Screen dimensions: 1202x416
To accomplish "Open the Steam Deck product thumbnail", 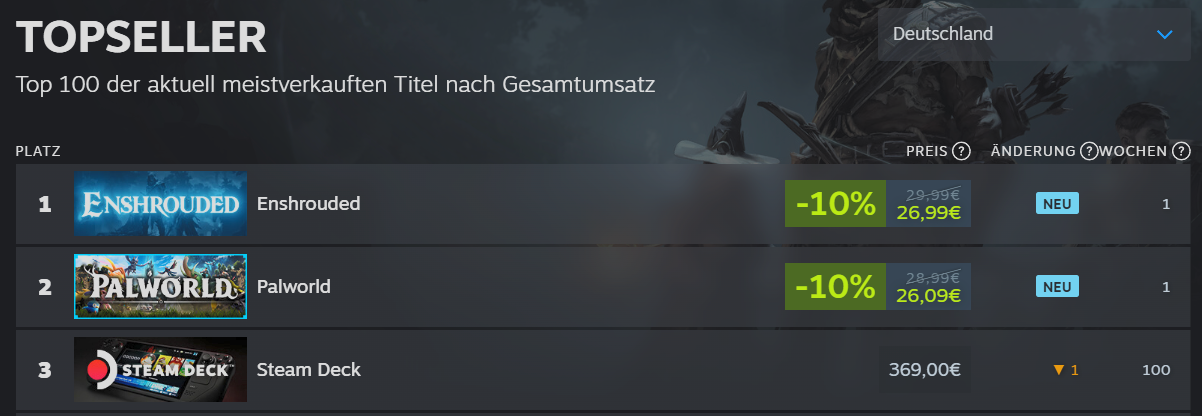I will click(x=160, y=370).
